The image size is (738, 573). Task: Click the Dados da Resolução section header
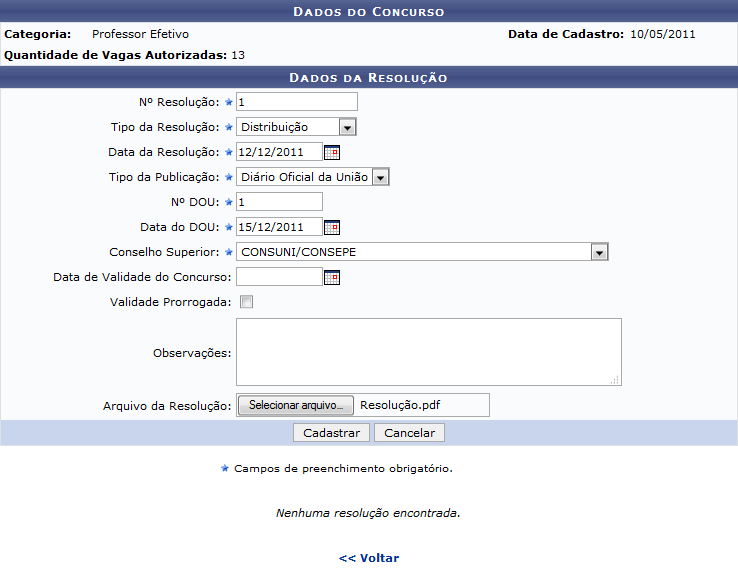[x=368, y=77]
